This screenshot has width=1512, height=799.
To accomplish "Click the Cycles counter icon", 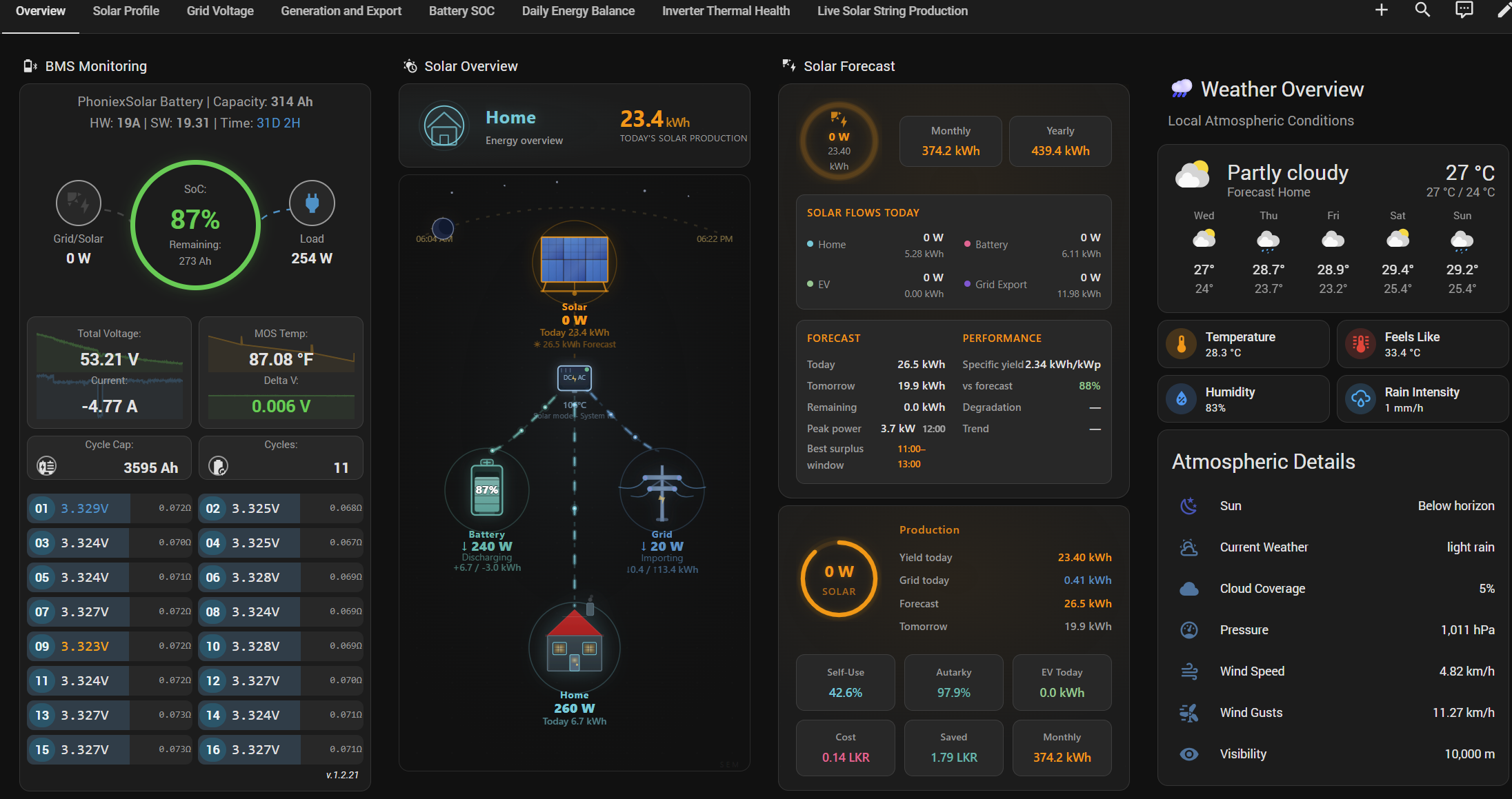I will (218, 467).
